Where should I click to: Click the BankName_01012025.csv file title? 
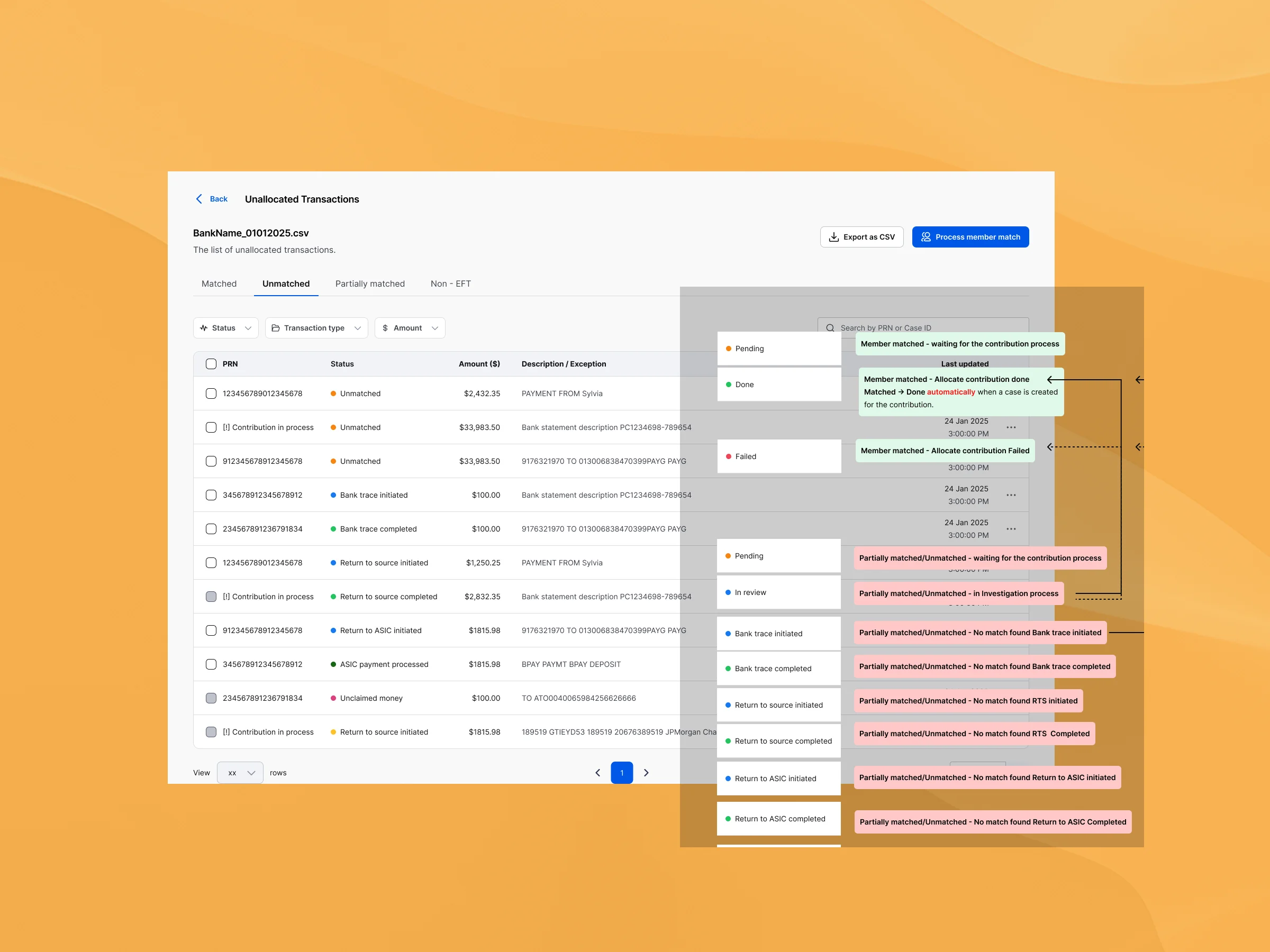[251, 233]
